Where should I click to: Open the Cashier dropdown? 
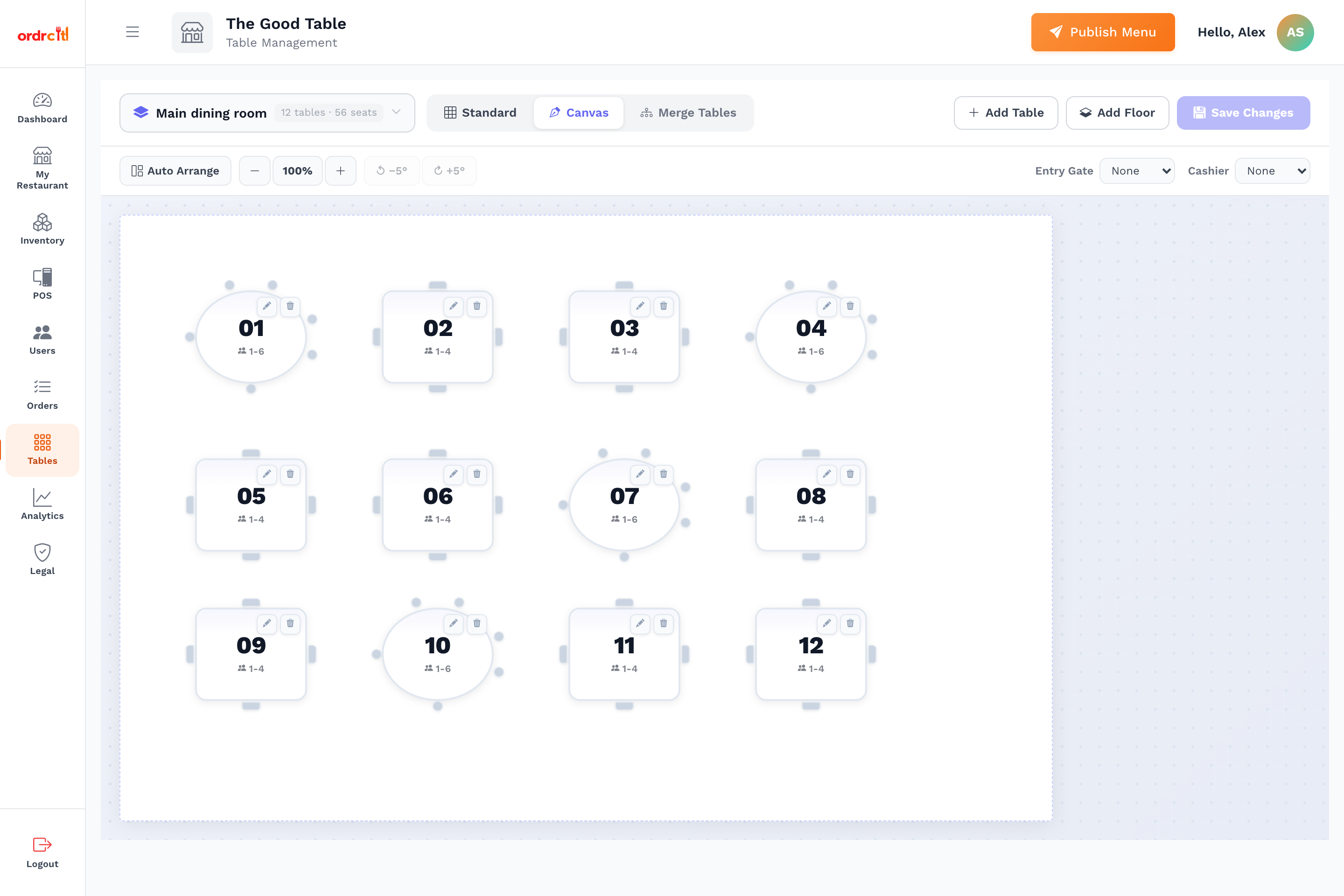coord(1273,171)
